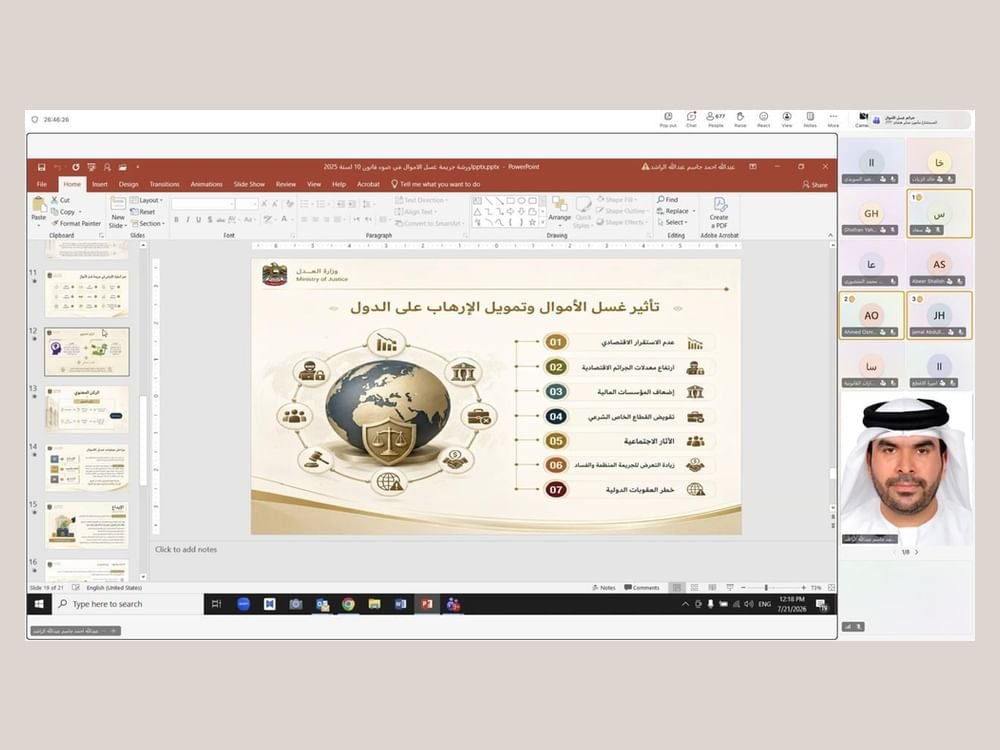
Task: Select slide 12 thumbnail
Action: click(87, 351)
